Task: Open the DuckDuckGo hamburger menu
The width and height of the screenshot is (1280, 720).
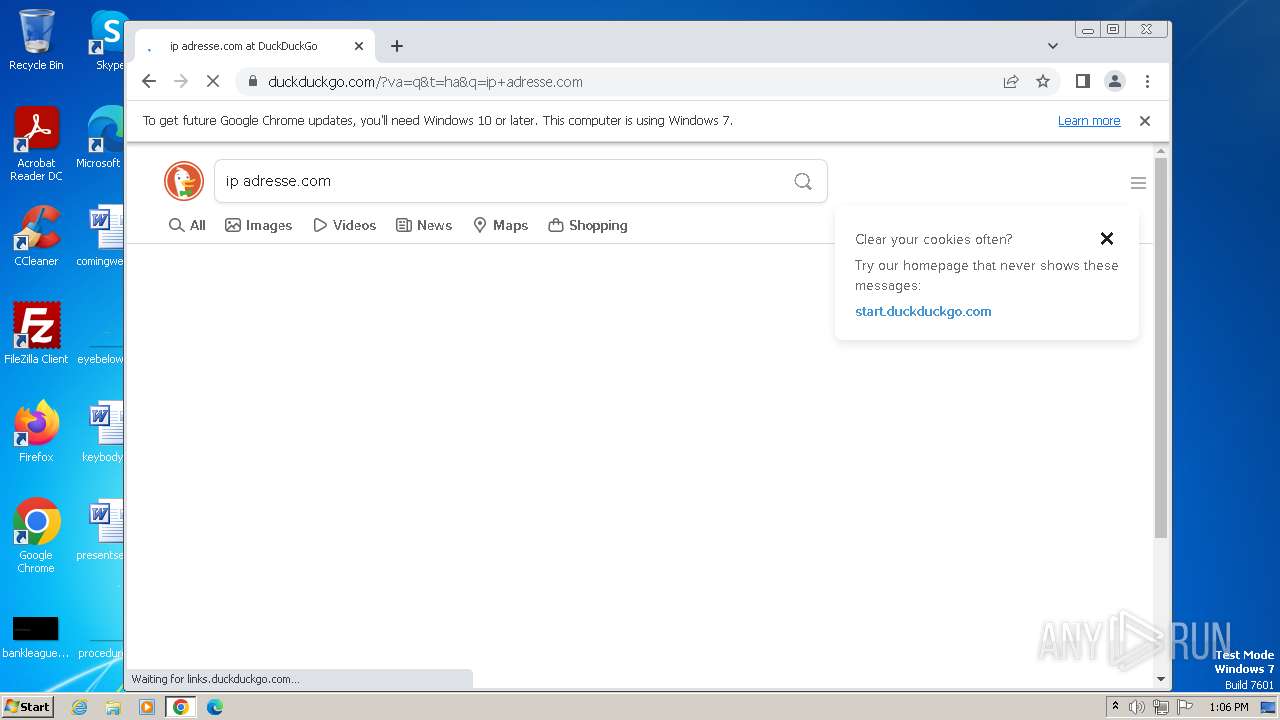Action: (x=1138, y=183)
